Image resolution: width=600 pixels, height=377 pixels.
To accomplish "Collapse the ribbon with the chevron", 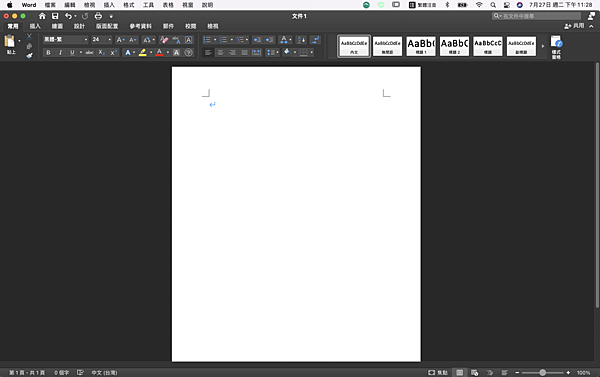I will 591,26.
